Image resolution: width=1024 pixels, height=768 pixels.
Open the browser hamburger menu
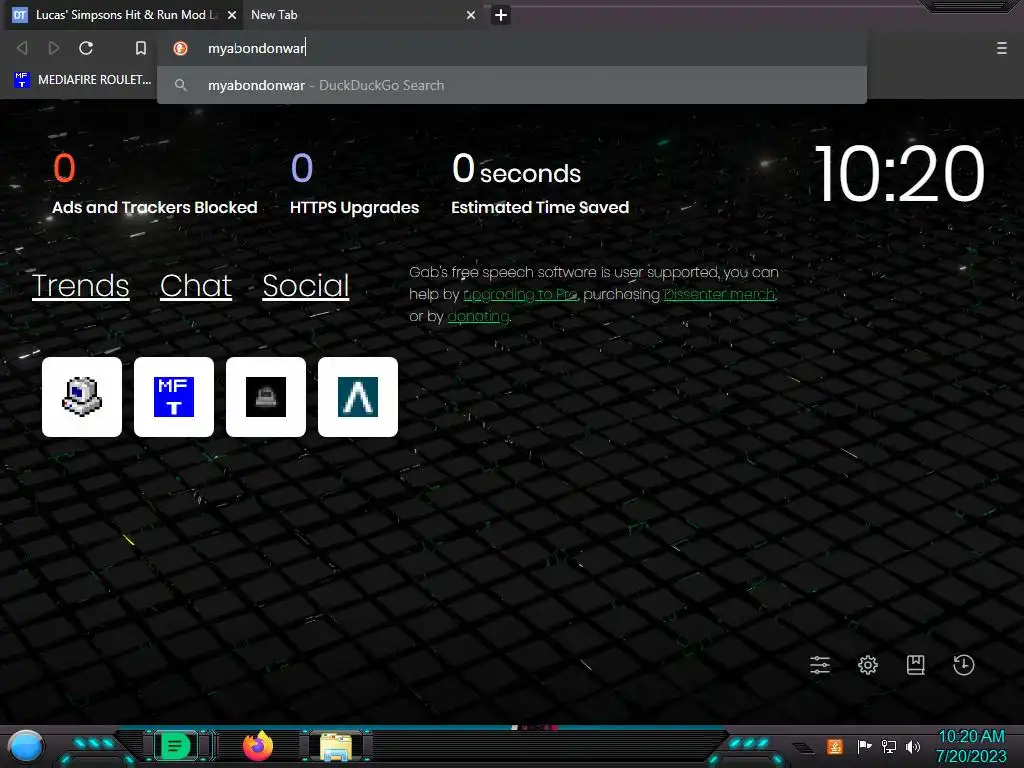point(1001,48)
